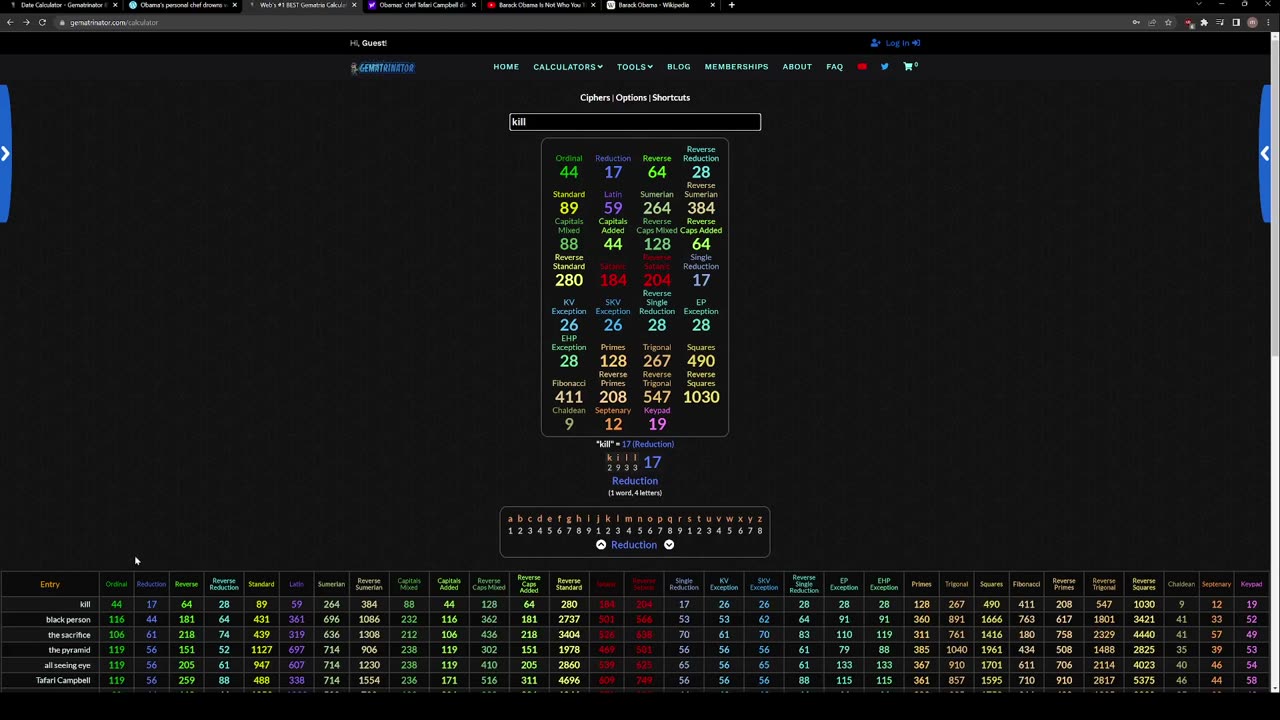The height and width of the screenshot is (720, 1280).
Task: Select the Latin value 59
Action: click(613, 208)
